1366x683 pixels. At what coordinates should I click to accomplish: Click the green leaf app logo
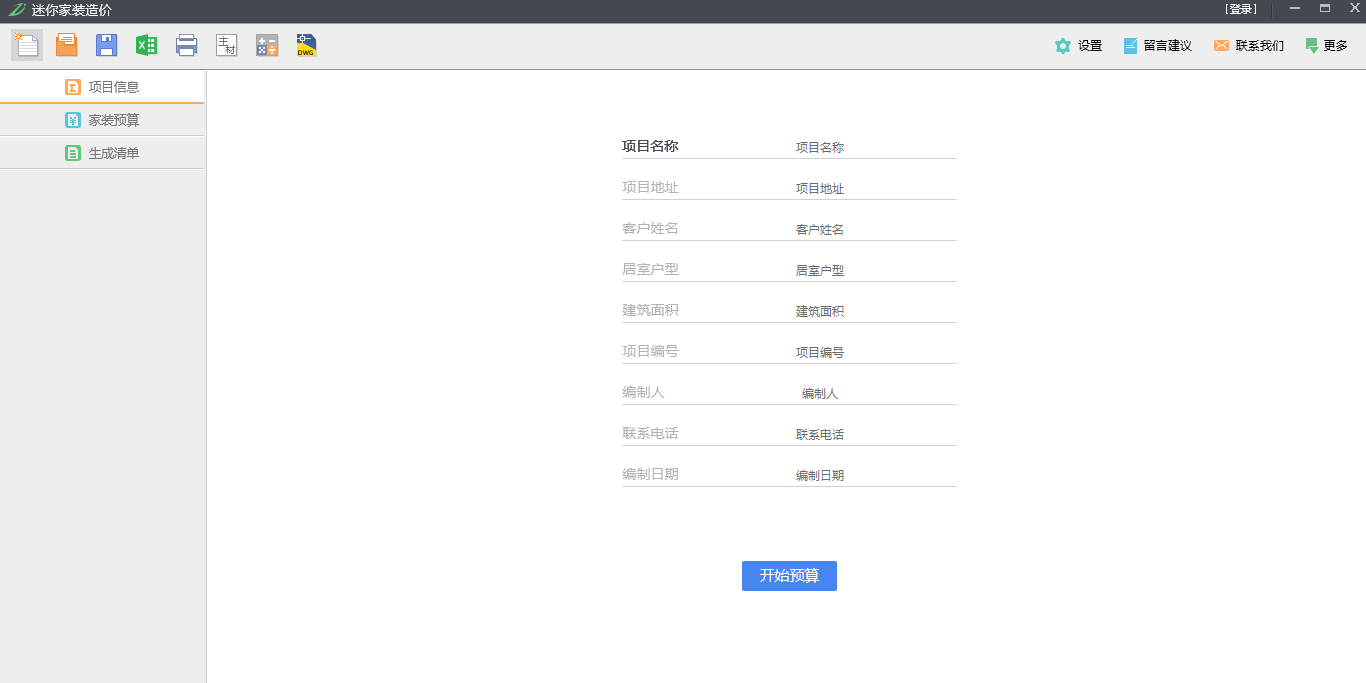[x=16, y=10]
